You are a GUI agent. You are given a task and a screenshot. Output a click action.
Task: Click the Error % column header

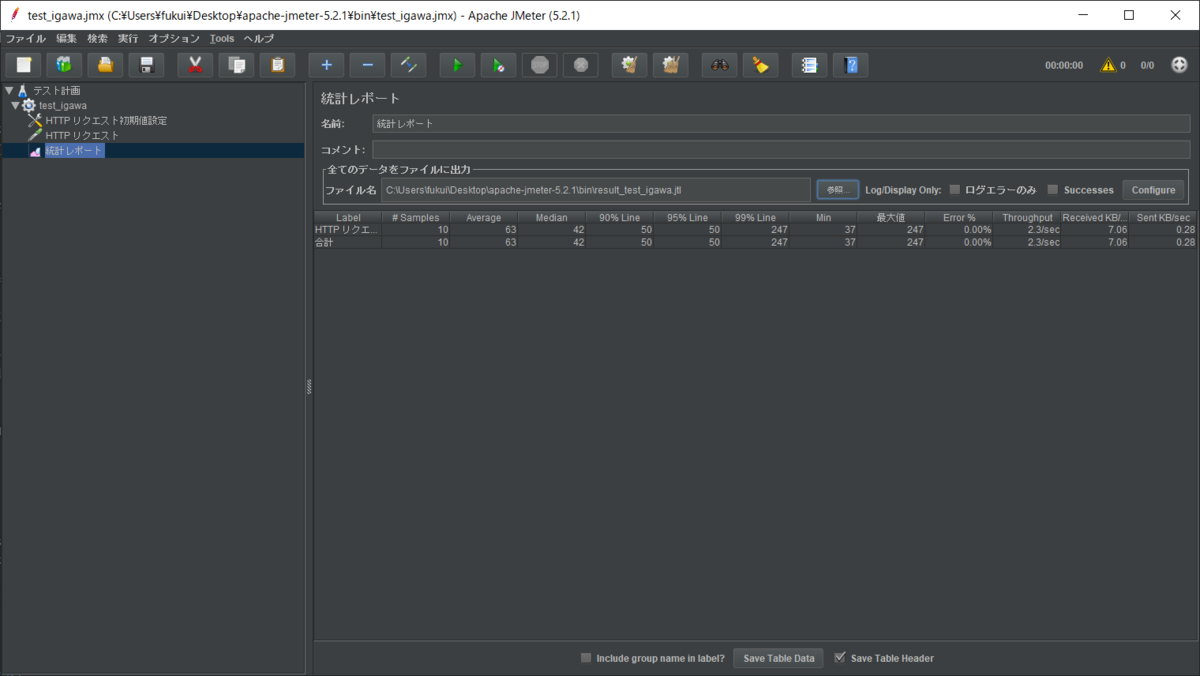pos(959,217)
